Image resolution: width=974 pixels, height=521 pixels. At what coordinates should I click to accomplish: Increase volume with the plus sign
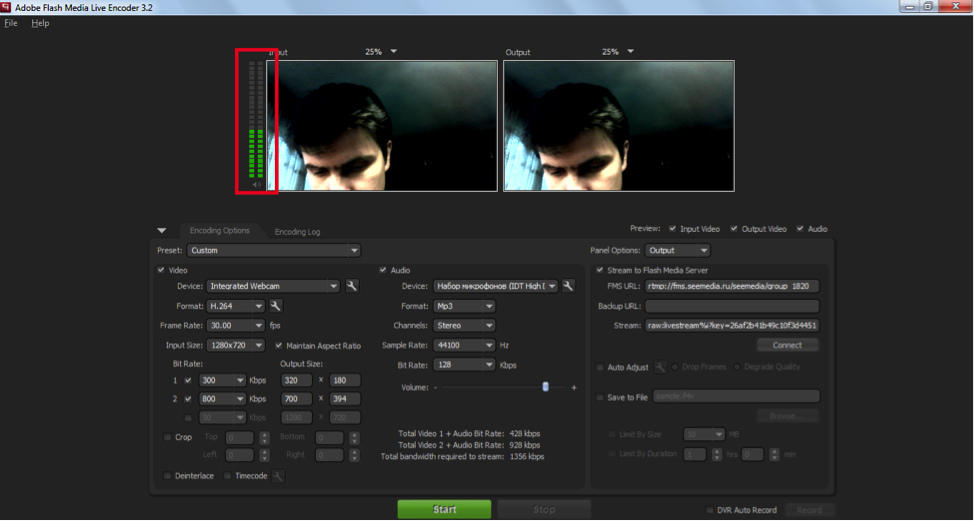574,387
